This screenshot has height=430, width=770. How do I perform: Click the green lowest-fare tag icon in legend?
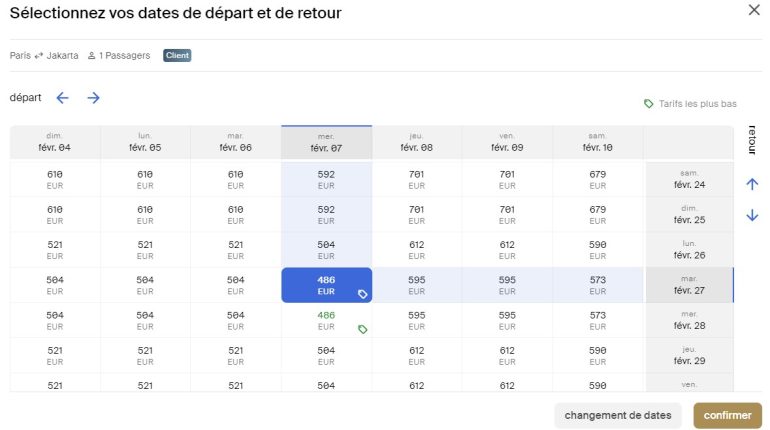pyautogui.click(x=648, y=104)
